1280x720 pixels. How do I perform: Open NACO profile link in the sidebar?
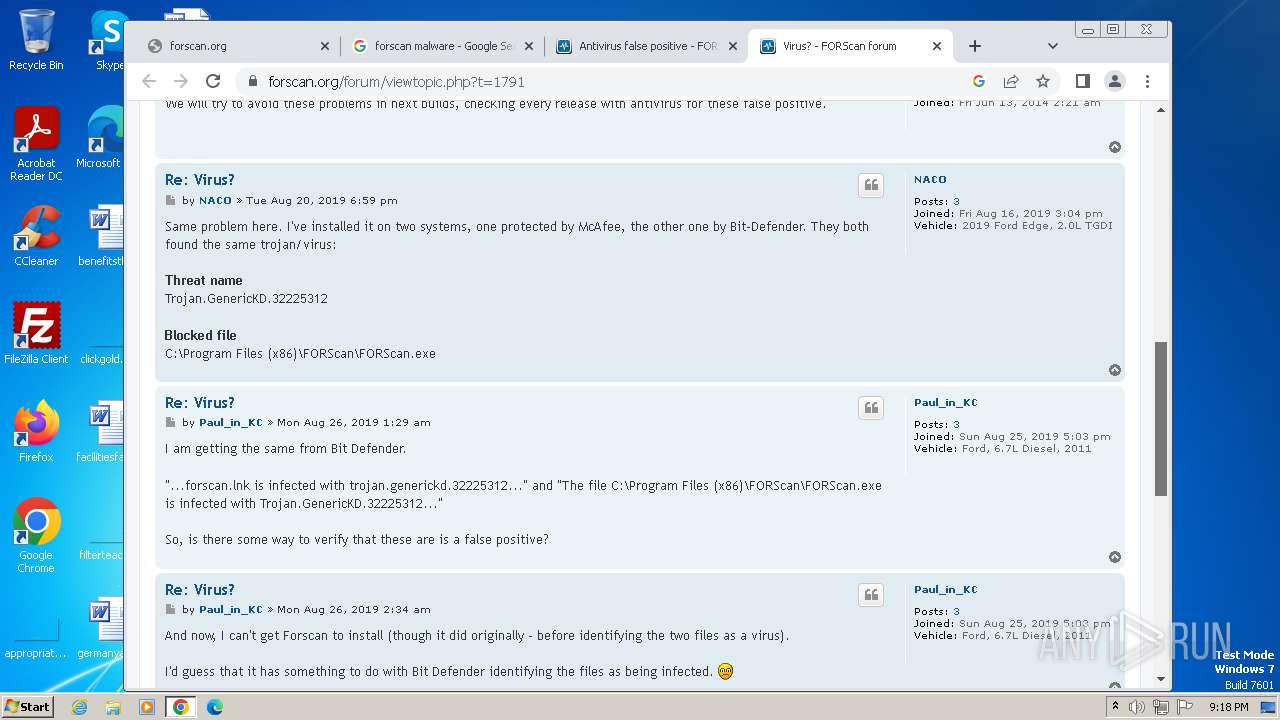(x=930, y=180)
